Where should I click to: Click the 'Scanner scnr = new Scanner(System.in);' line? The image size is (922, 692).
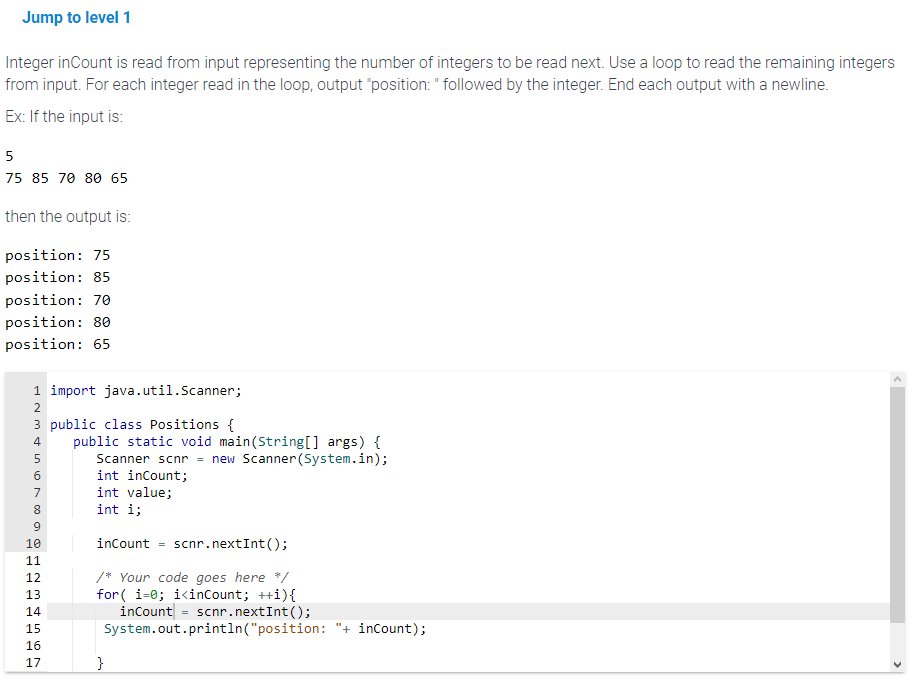click(x=242, y=459)
